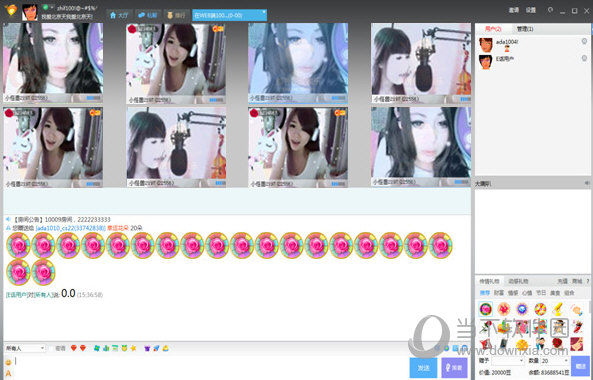Open the 商城 mall link

tap(577, 281)
